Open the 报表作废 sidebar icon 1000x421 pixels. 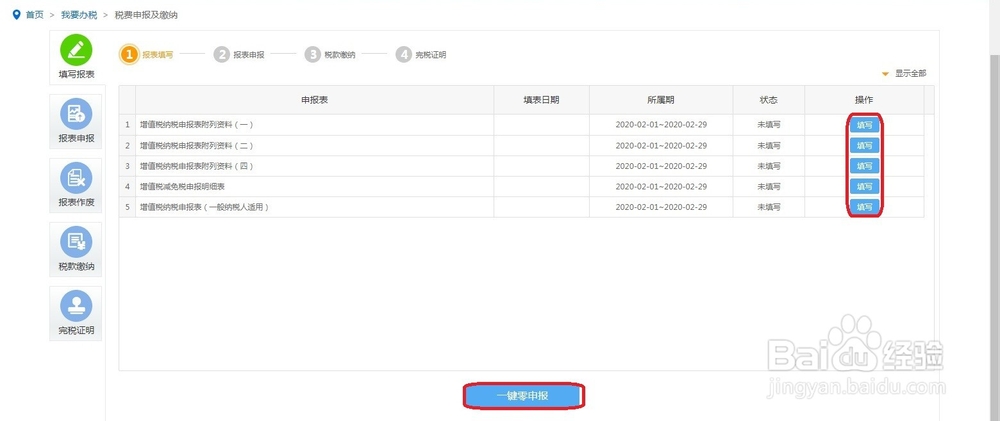(76, 179)
